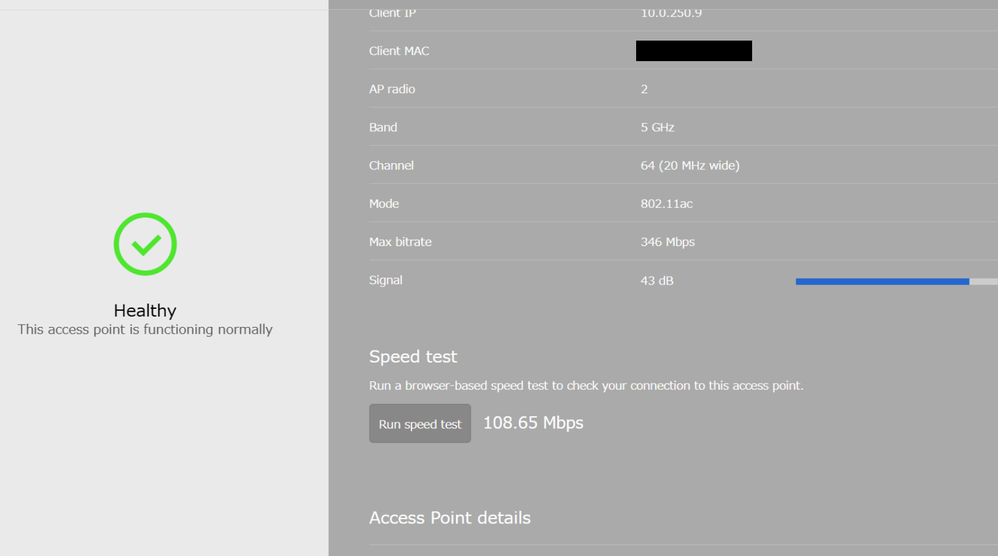998x556 pixels.
Task: Click the AP radio row label
Action: [392, 89]
